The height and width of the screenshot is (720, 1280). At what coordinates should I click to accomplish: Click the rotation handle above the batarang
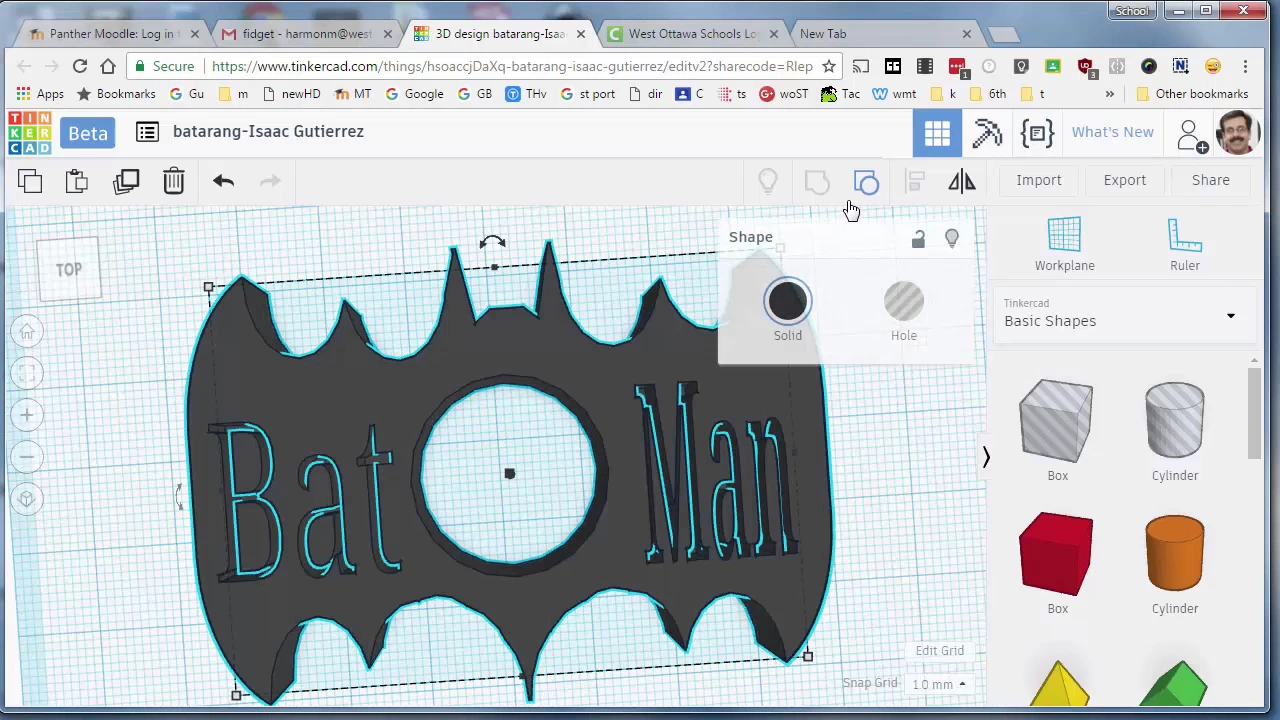pos(492,243)
